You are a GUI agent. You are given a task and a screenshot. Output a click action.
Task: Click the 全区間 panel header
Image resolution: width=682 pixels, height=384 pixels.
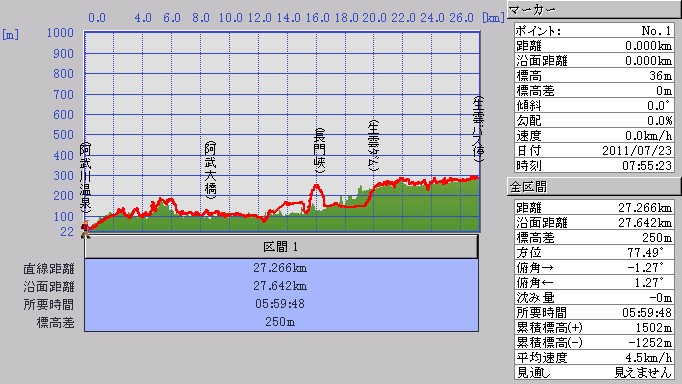594,187
